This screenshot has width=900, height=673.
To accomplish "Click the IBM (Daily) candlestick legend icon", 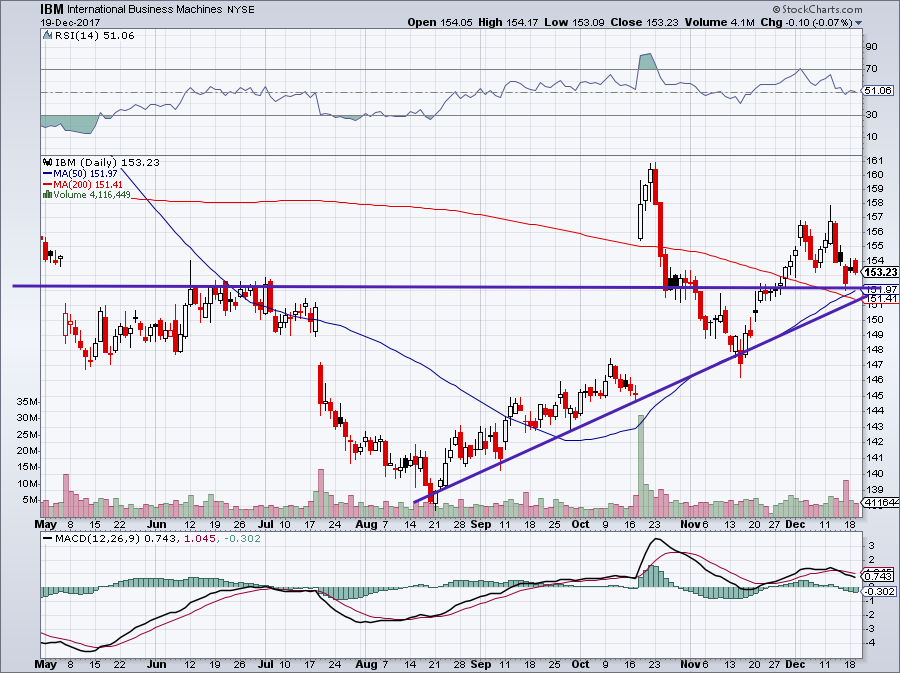I will tap(48, 162).
